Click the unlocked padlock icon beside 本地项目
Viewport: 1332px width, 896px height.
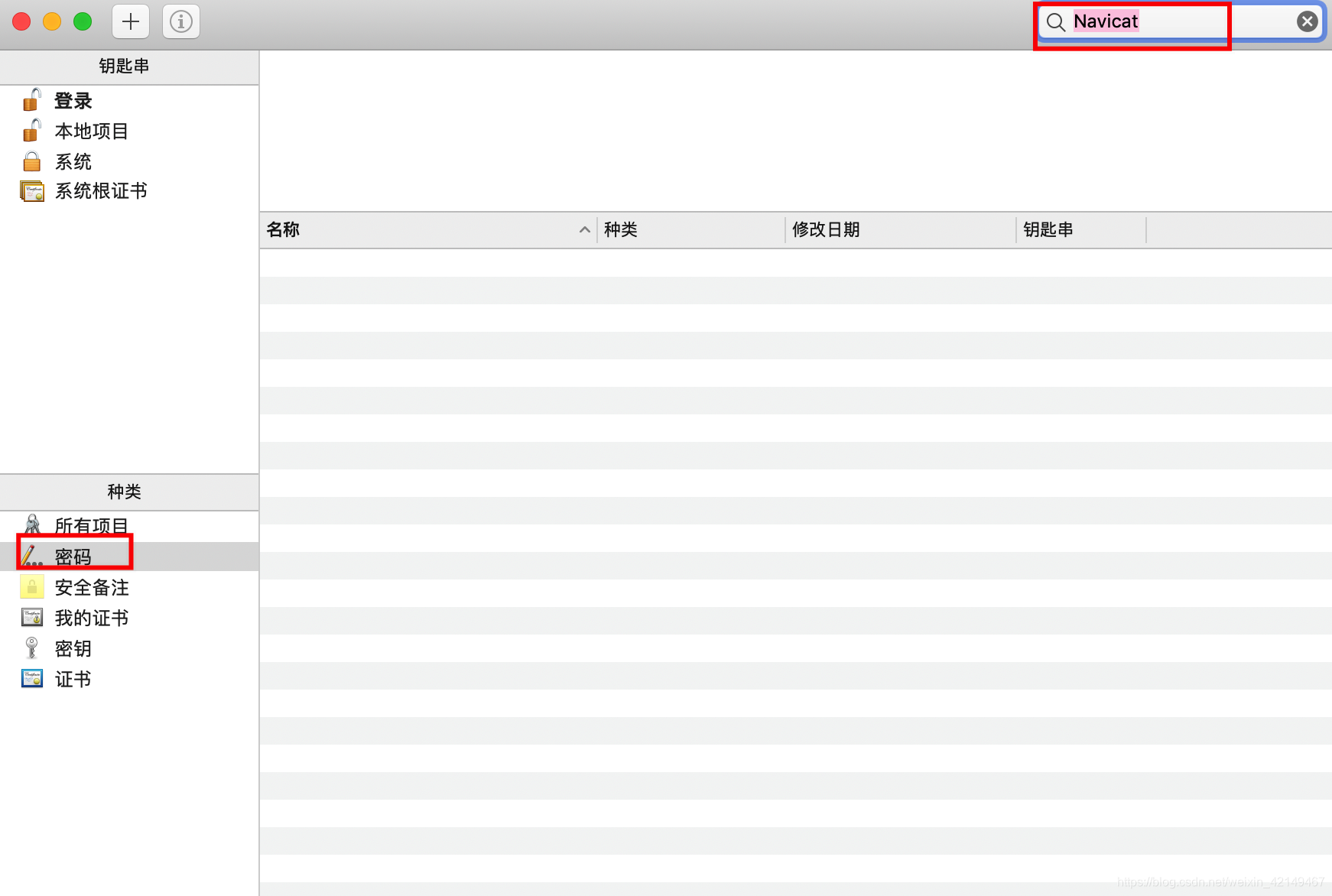tap(31, 130)
